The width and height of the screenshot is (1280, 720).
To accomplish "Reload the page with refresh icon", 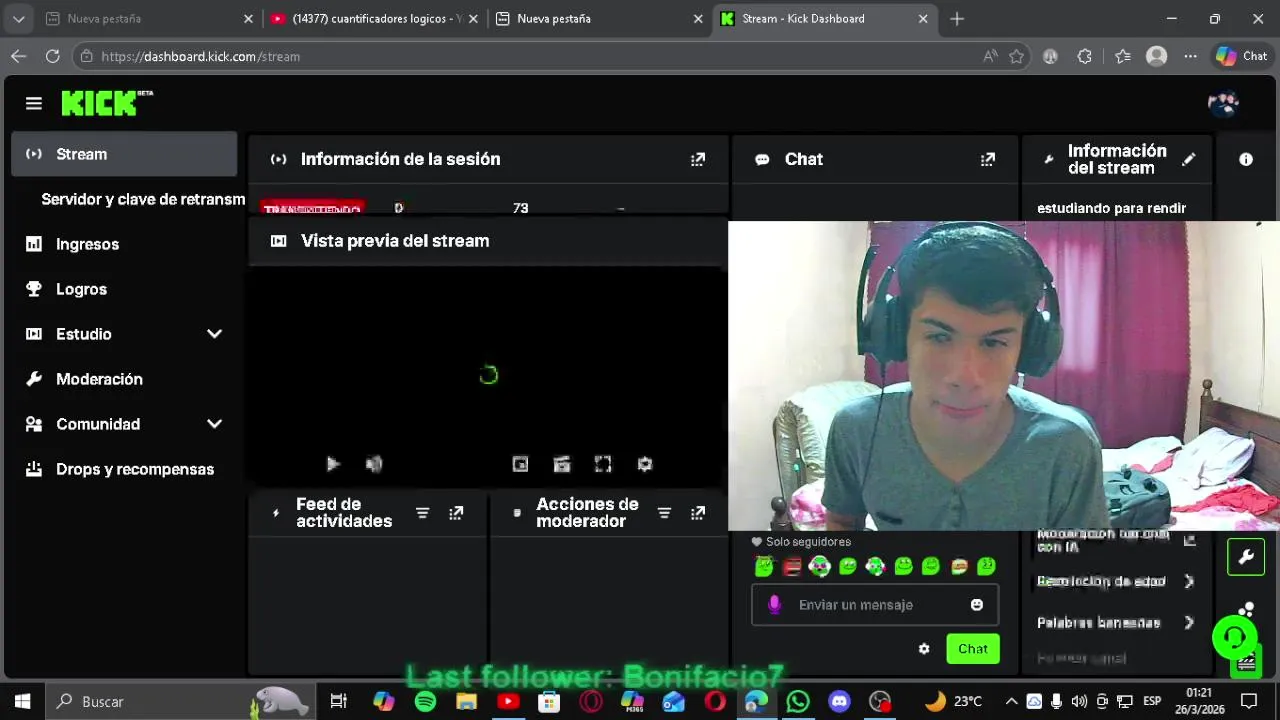I will coord(52,56).
